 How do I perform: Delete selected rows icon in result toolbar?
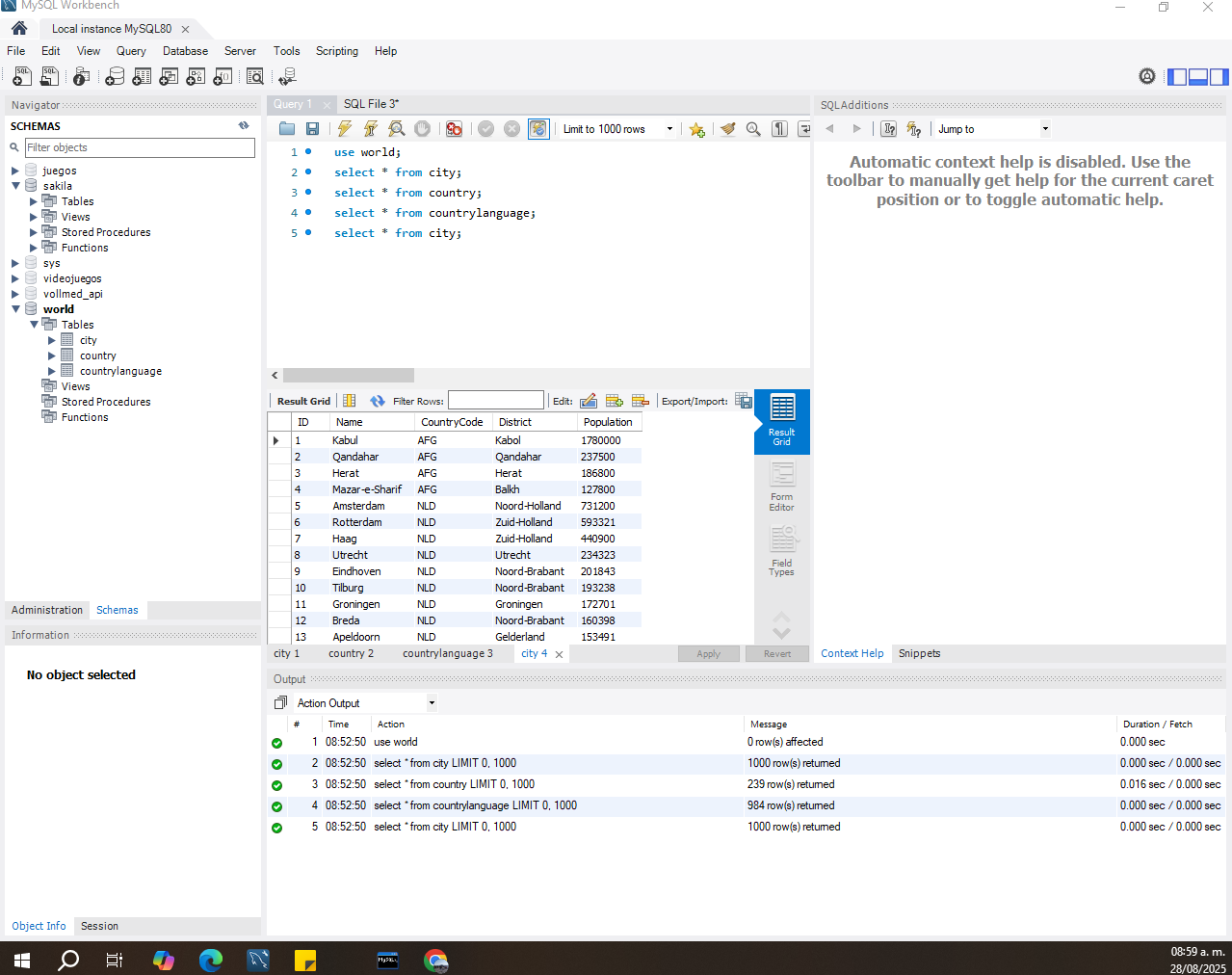pyautogui.click(x=641, y=401)
